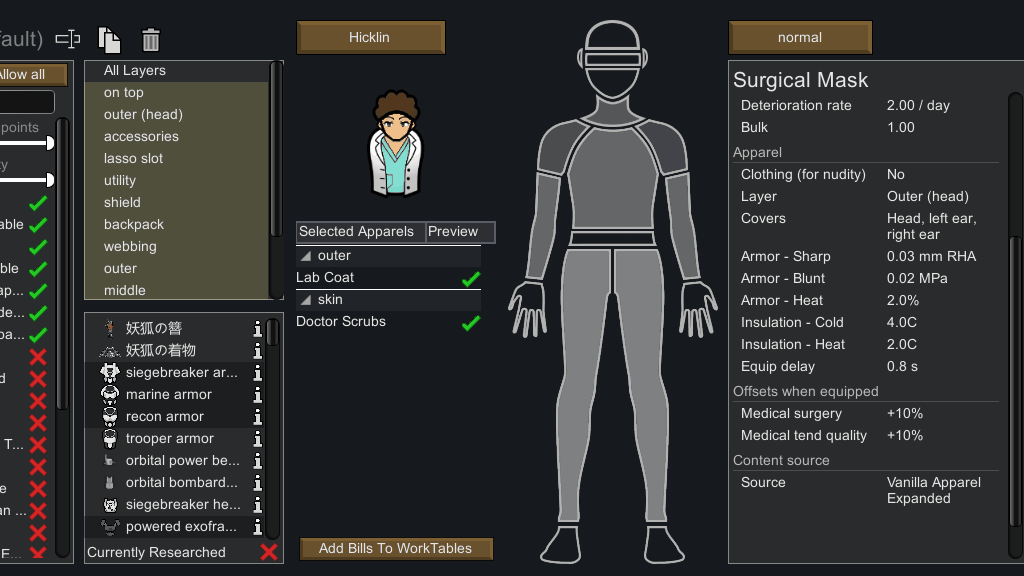Click the Allow all button

(x=33, y=74)
